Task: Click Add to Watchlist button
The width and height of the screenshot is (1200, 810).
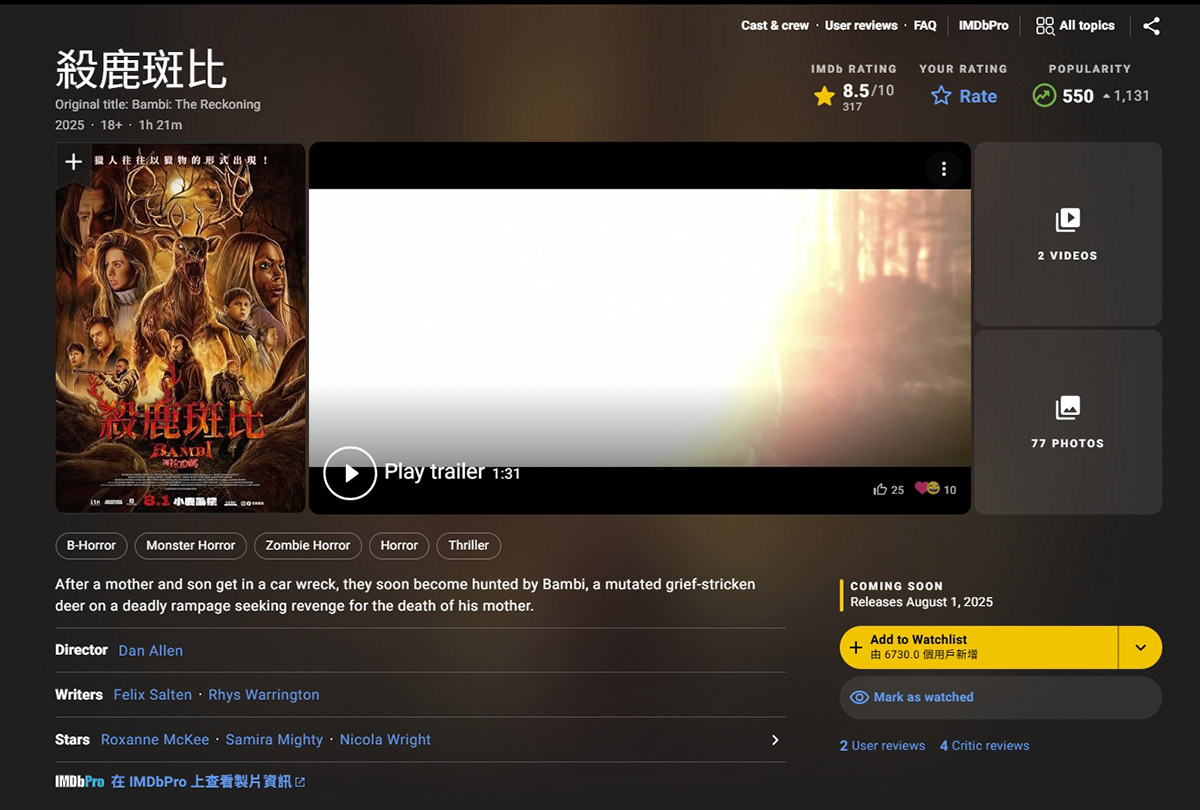Action: 978,648
